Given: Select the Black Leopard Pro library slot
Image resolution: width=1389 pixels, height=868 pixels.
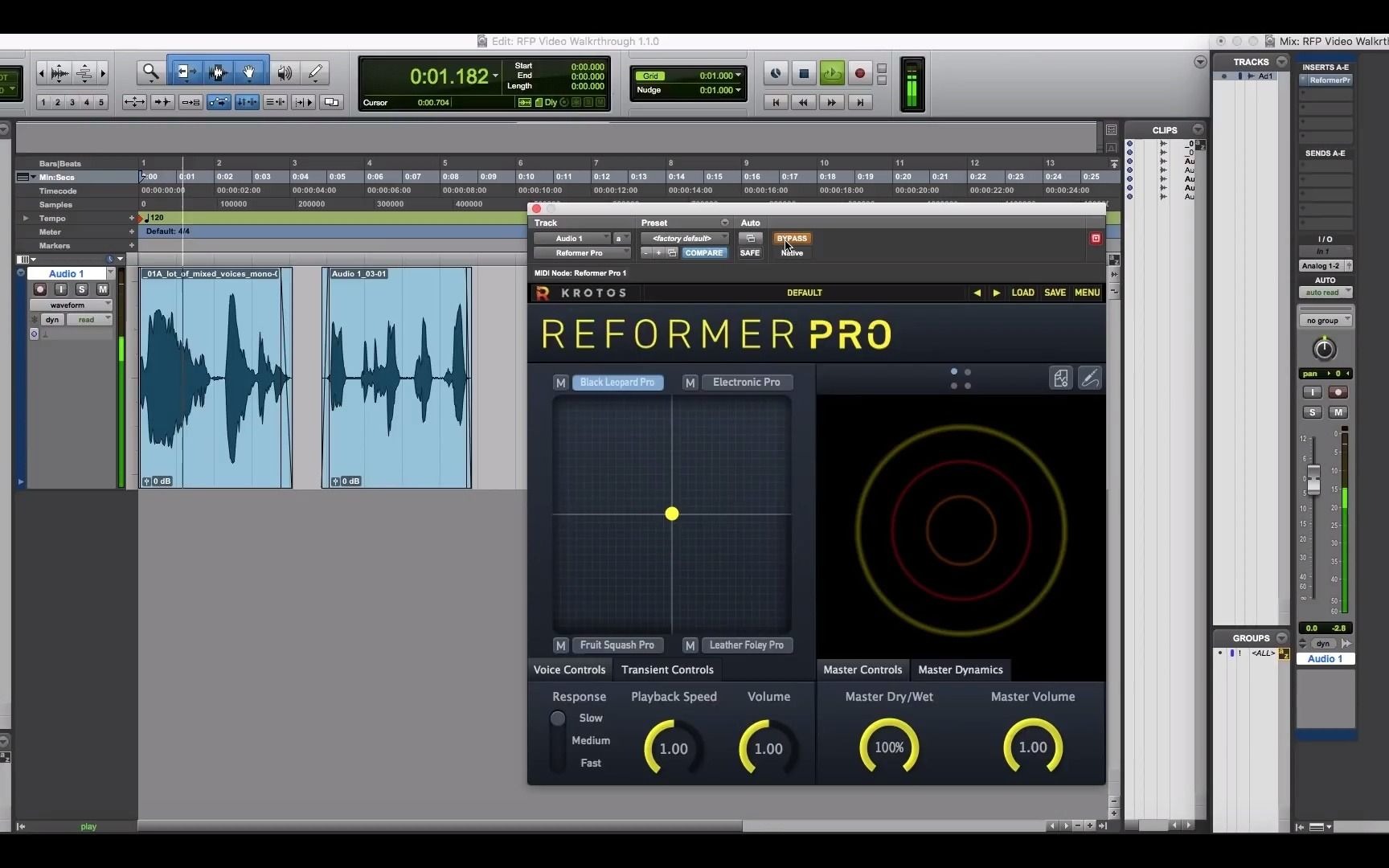Looking at the screenshot, I should pos(617,383).
